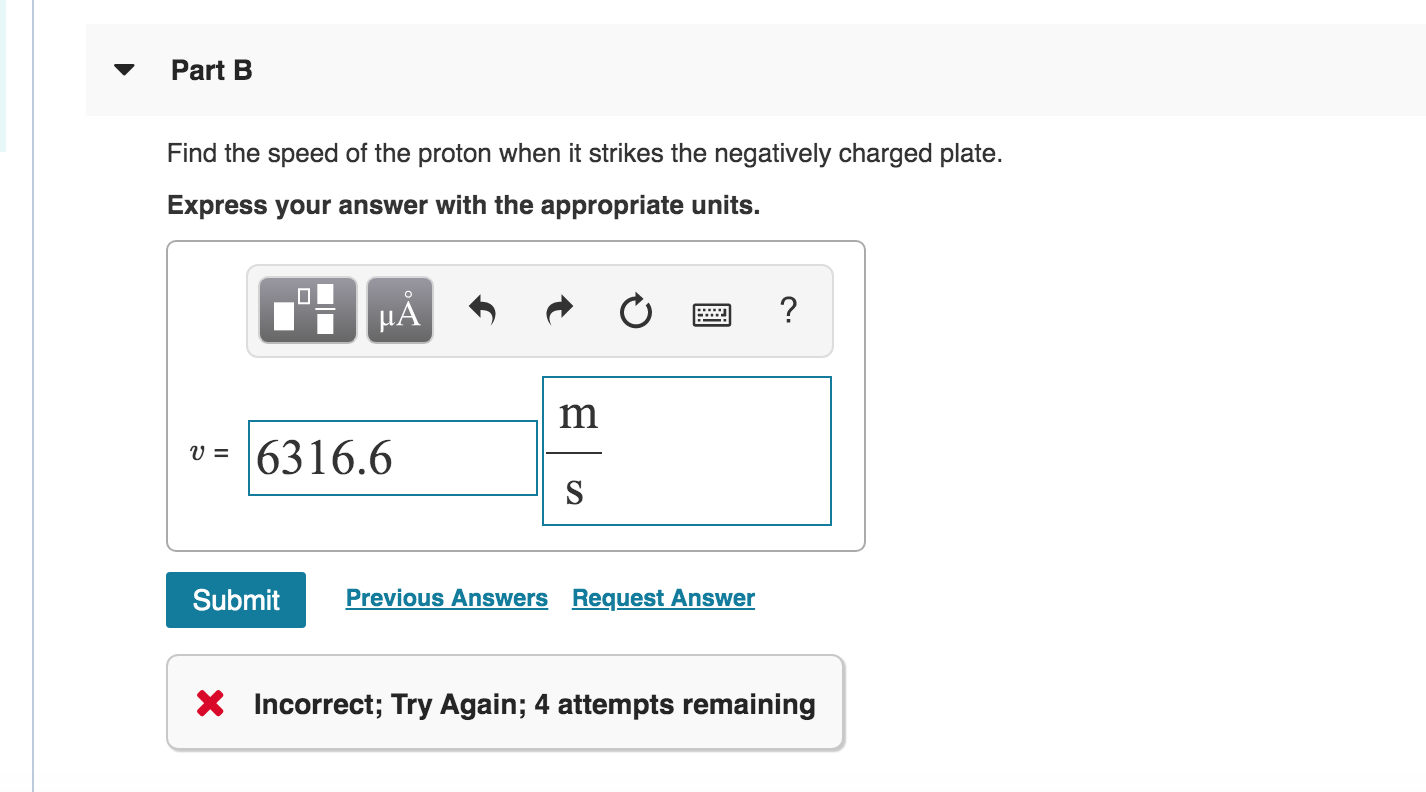Click Request Answer
The image size is (1426, 792).
(662, 597)
